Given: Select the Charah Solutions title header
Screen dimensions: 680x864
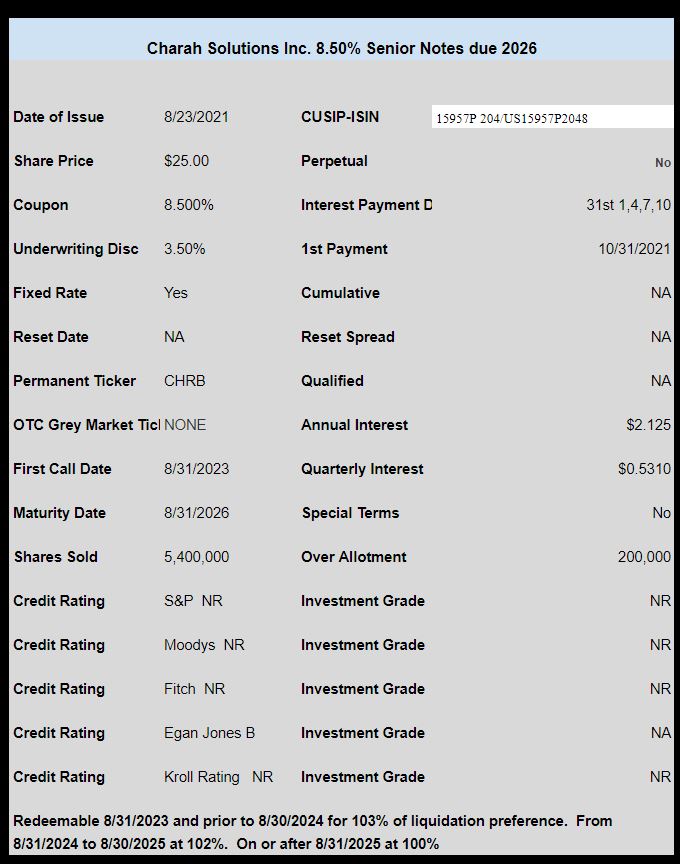Looking at the screenshot, I should pos(342,48).
